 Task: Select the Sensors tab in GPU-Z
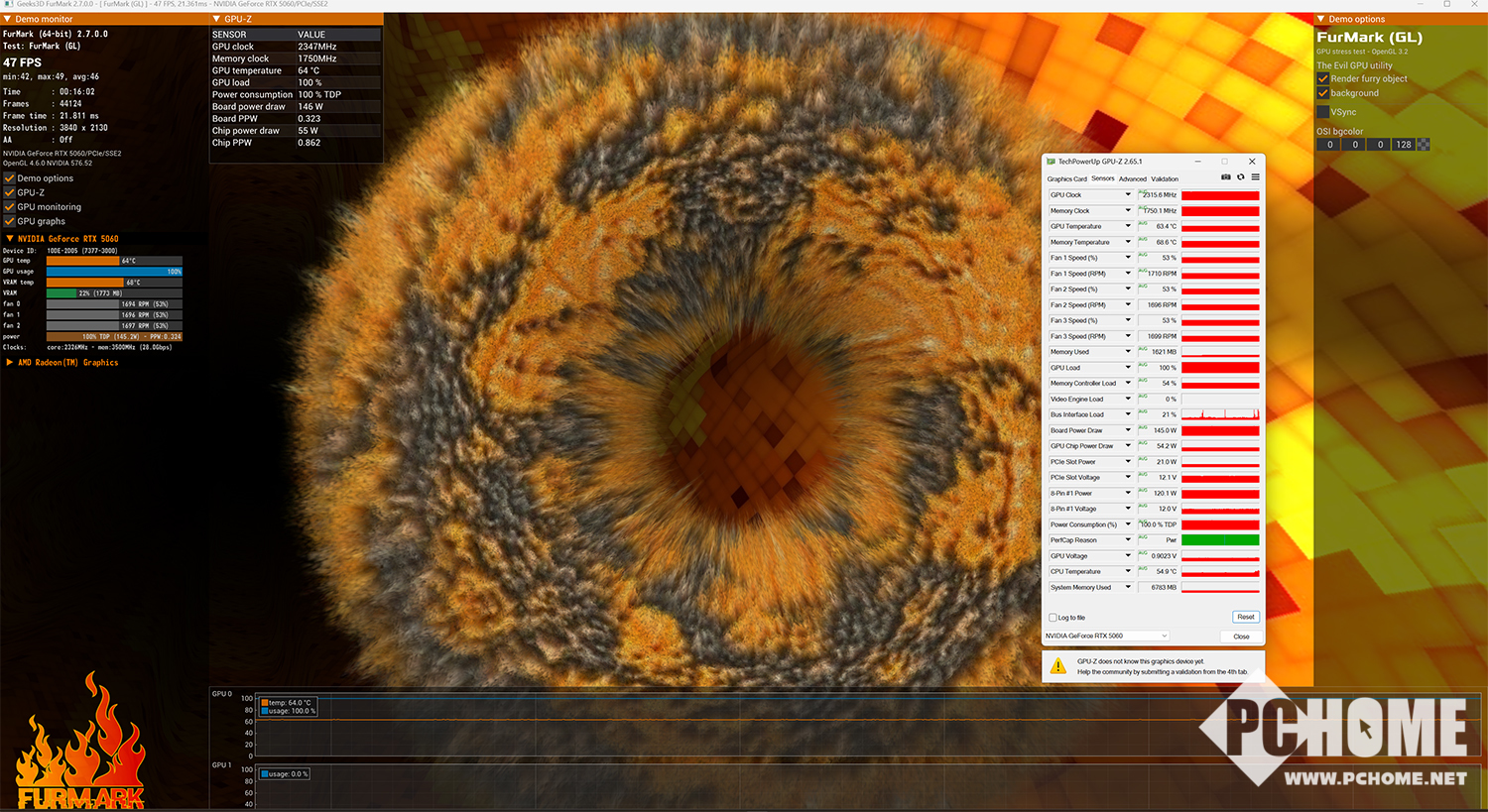point(1103,178)
